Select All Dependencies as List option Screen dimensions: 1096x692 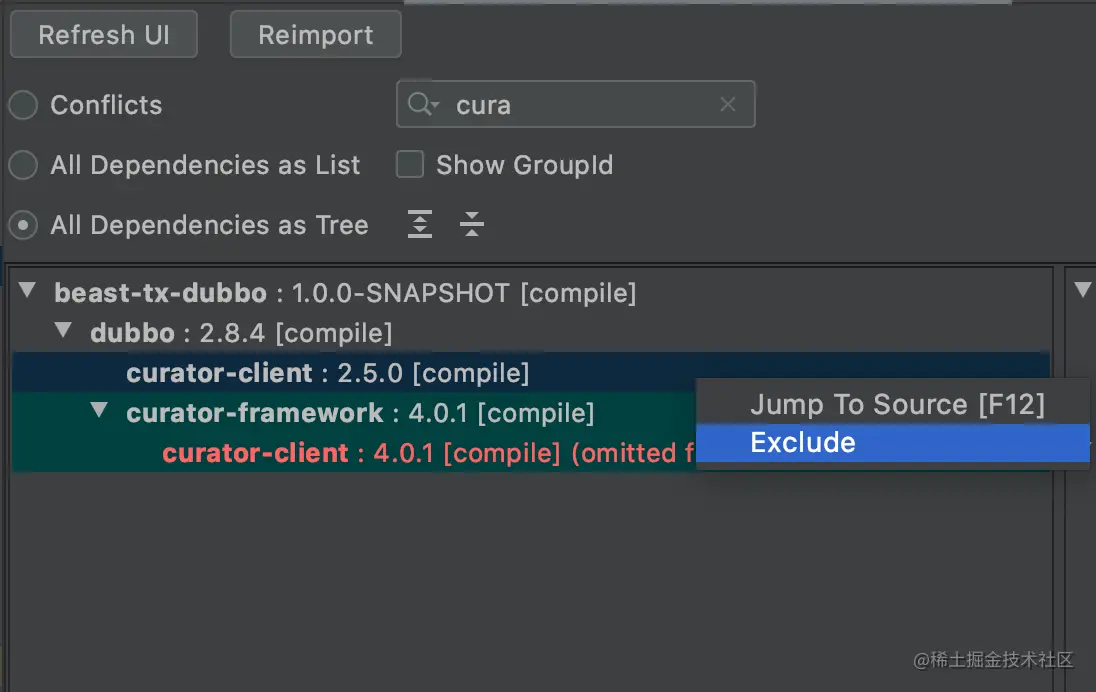23,165
